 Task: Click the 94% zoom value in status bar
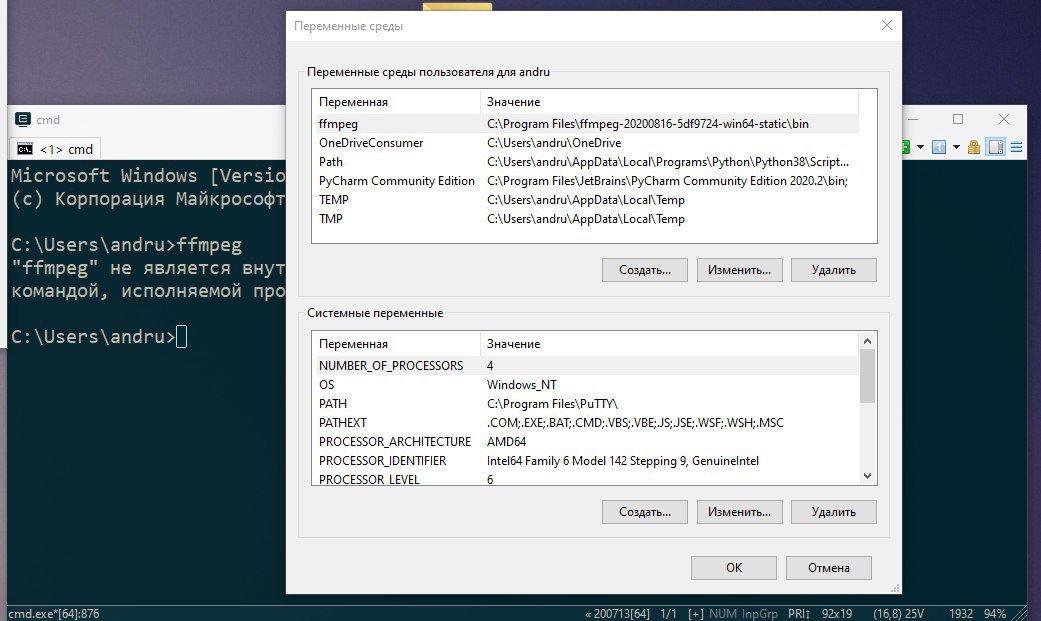click(995, 614)
